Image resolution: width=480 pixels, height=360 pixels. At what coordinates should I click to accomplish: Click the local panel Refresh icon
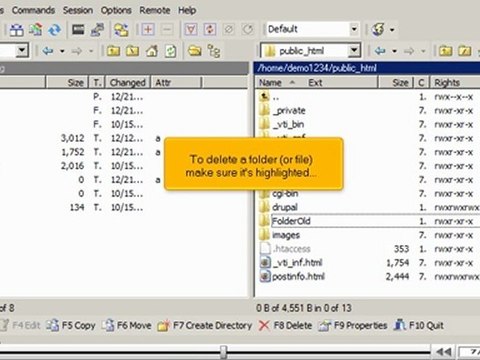tap(171, 51)
